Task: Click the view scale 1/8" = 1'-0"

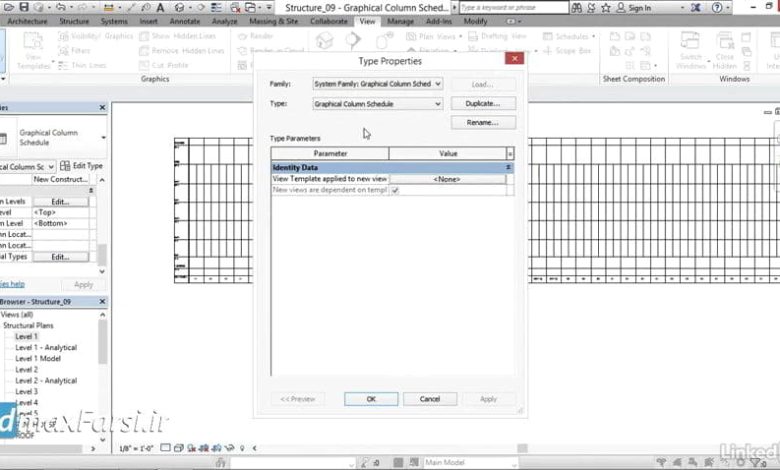Action: click(136, 448)
